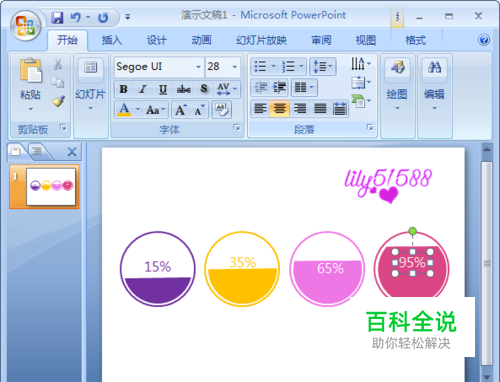Toggle strikethrough formatting

pyautogui.click(x=183, y=89)
